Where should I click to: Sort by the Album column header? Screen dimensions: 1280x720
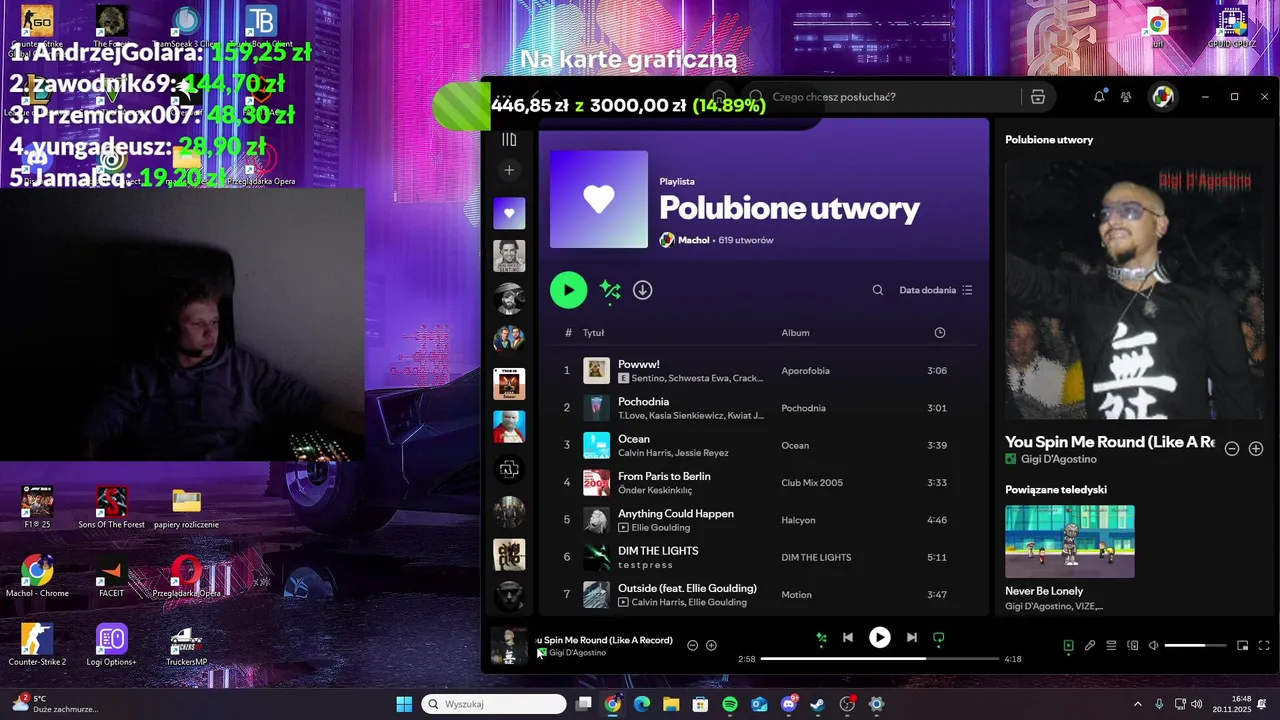(x=795, y=333)
